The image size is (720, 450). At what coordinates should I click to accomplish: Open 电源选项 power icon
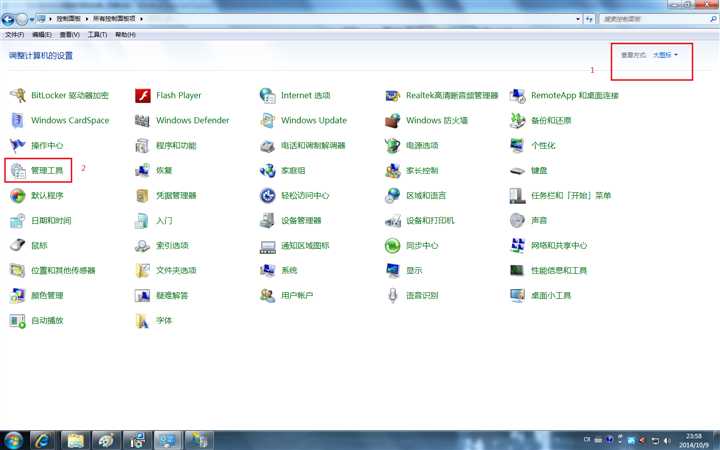pos(393,146)
